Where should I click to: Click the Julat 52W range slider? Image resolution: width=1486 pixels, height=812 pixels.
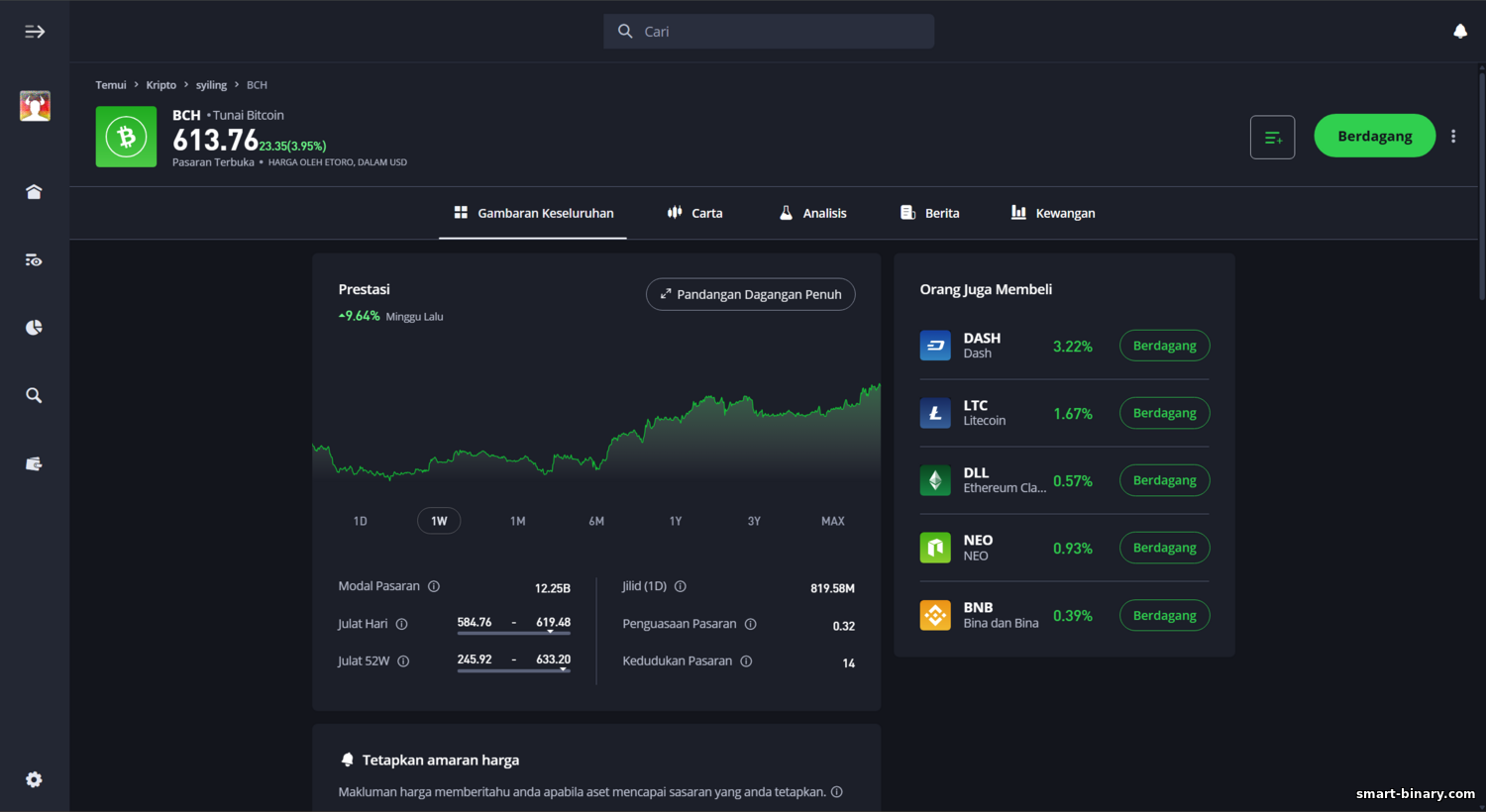coord(513,670)
